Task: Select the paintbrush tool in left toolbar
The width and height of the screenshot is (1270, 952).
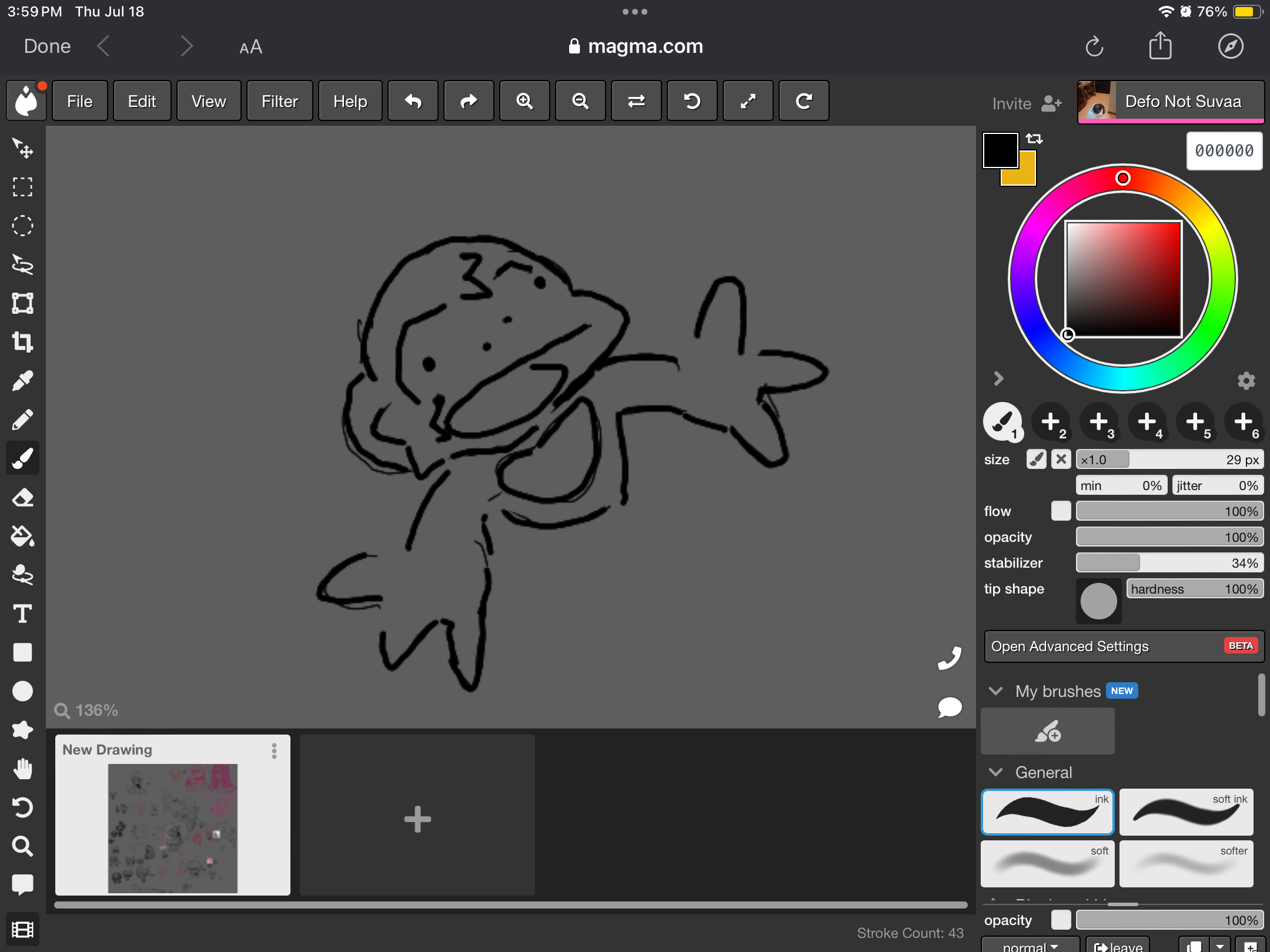Action: 22,458
